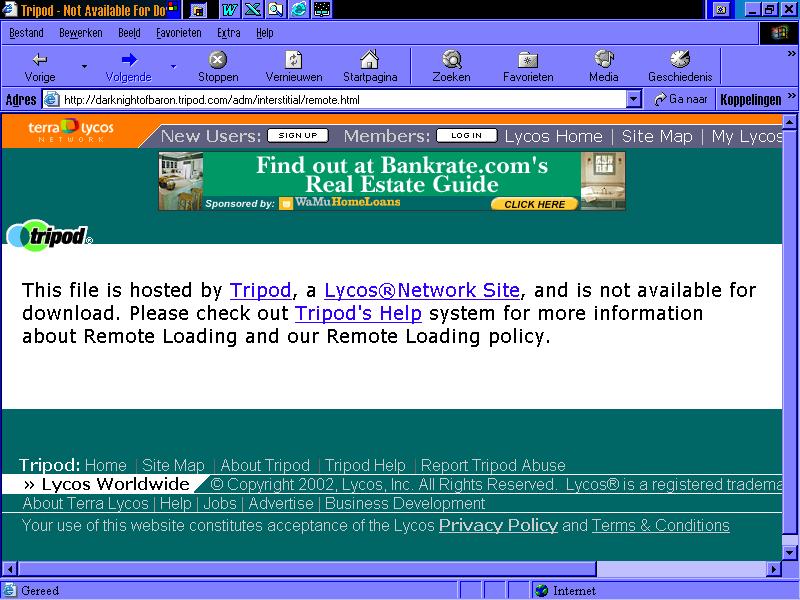Expand the Volgende history dropdown arrow
Image resolution: width=800 pixels, height=600 pixels.
click(173, 67)
